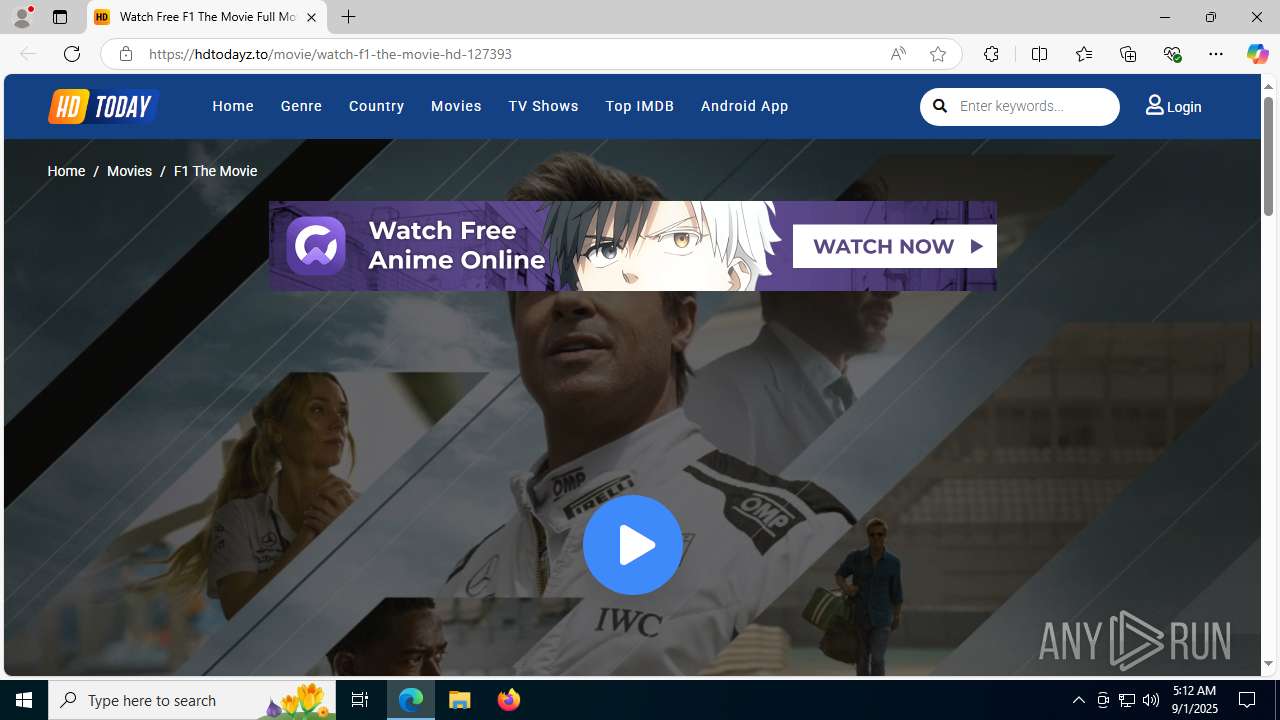Open a new browser tab

click(x=348, y=17)
